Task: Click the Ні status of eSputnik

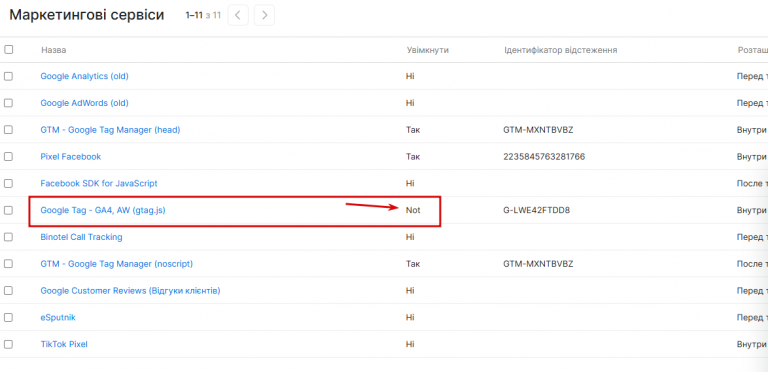Action: click(x=410, y=318)
